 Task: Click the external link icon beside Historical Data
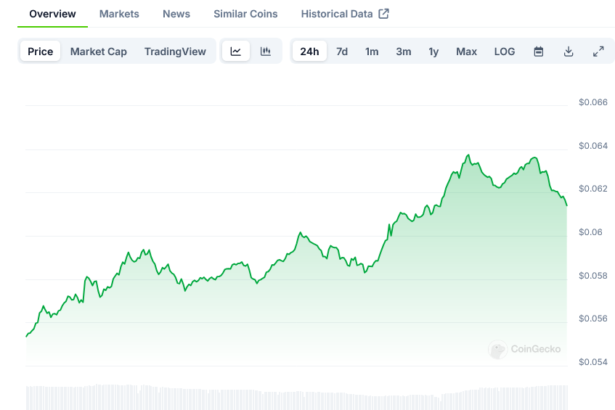point(383,14)
